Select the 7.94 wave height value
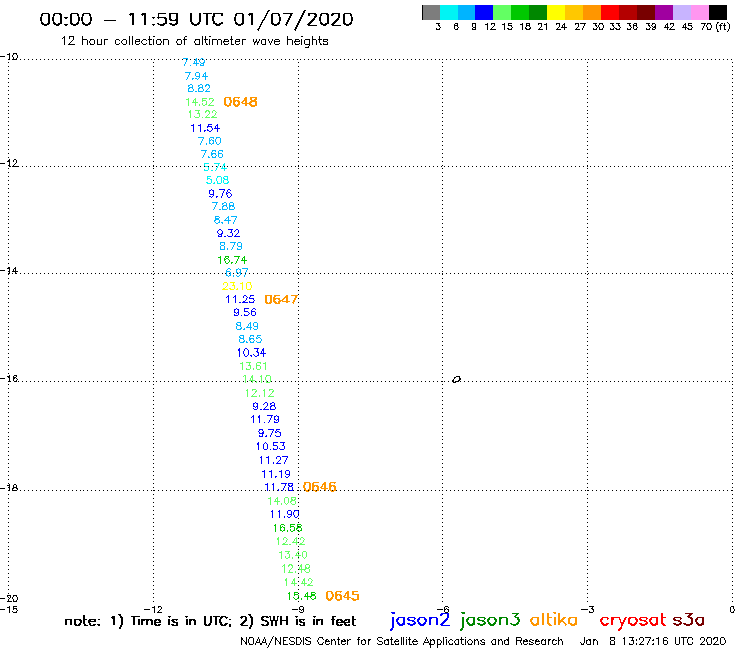This screenshot has height=650, width=740. coord(196,76)
